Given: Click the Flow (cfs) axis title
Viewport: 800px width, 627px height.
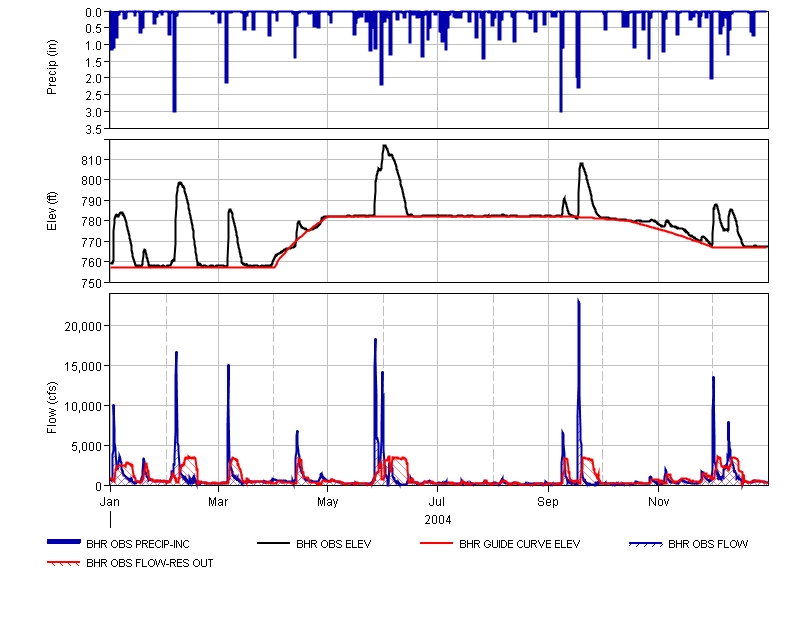Looking at the screenshot, I should [x=52, y=408].
